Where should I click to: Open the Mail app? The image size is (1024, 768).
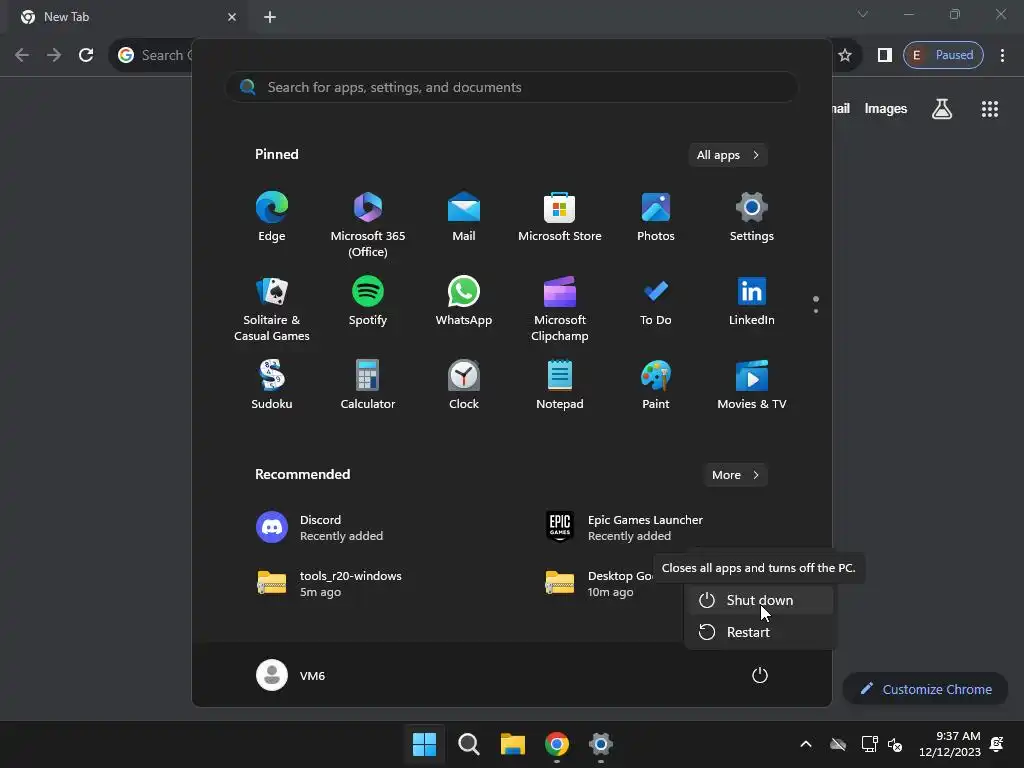[464, 217]
